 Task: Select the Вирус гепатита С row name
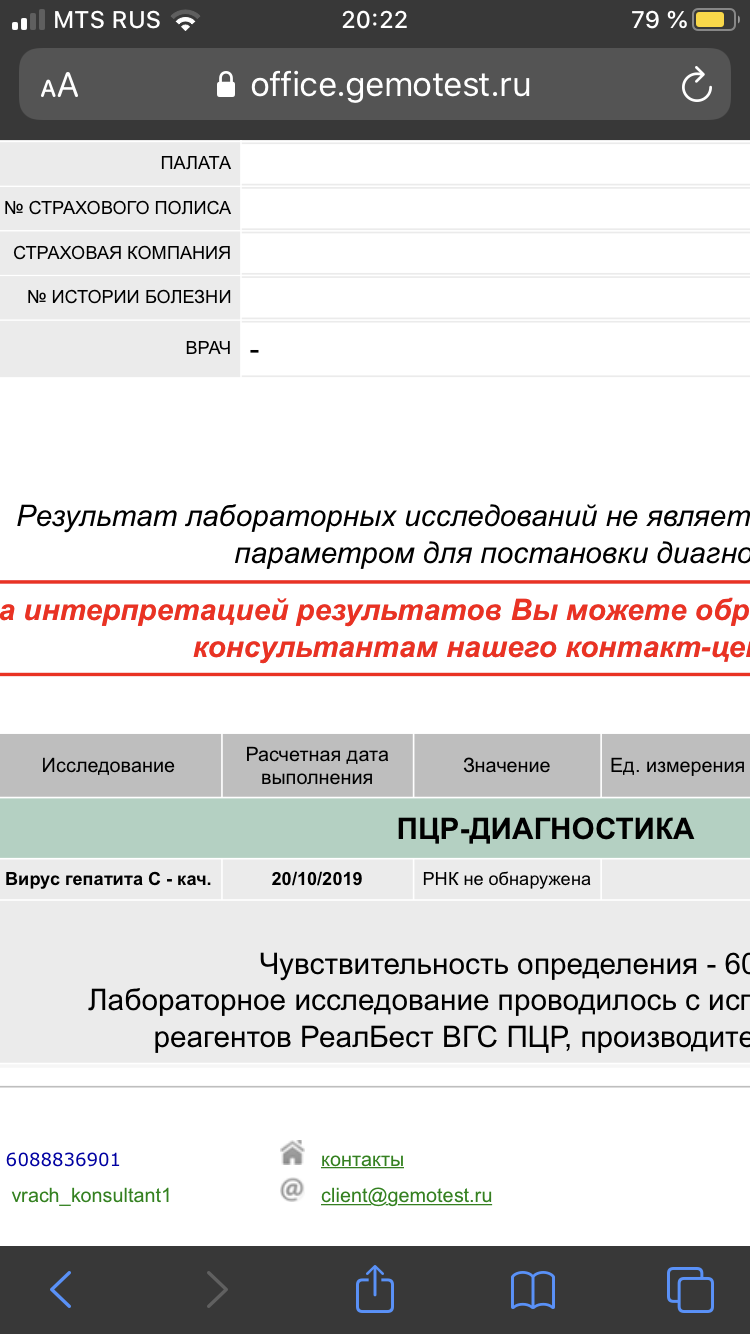coord(108,880)
